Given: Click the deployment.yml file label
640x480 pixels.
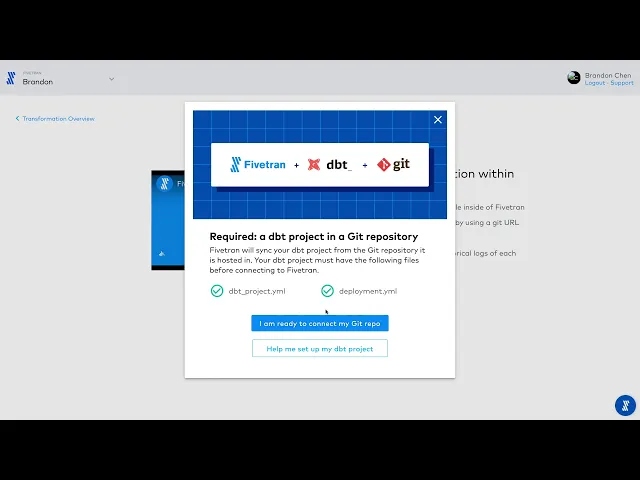Looking at the screenshot, I should (x=368, y=291).
